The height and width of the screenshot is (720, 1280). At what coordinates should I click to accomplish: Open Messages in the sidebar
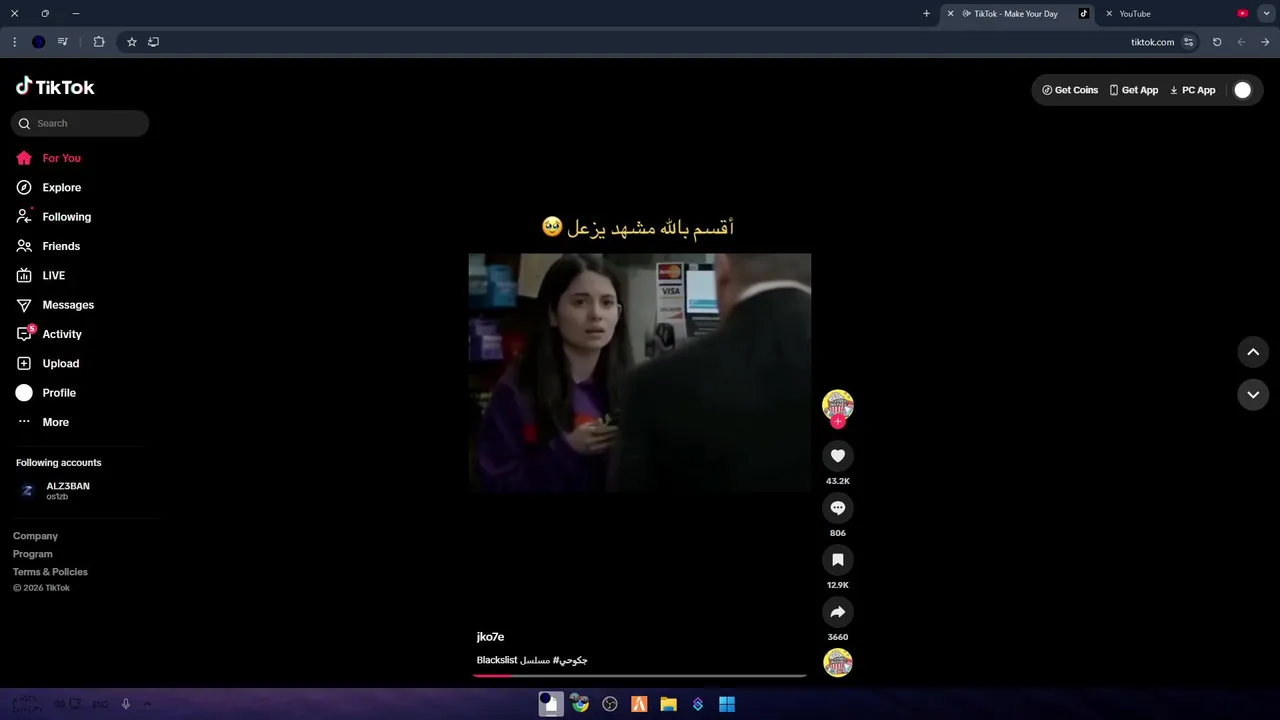click(x=54, y=305)
